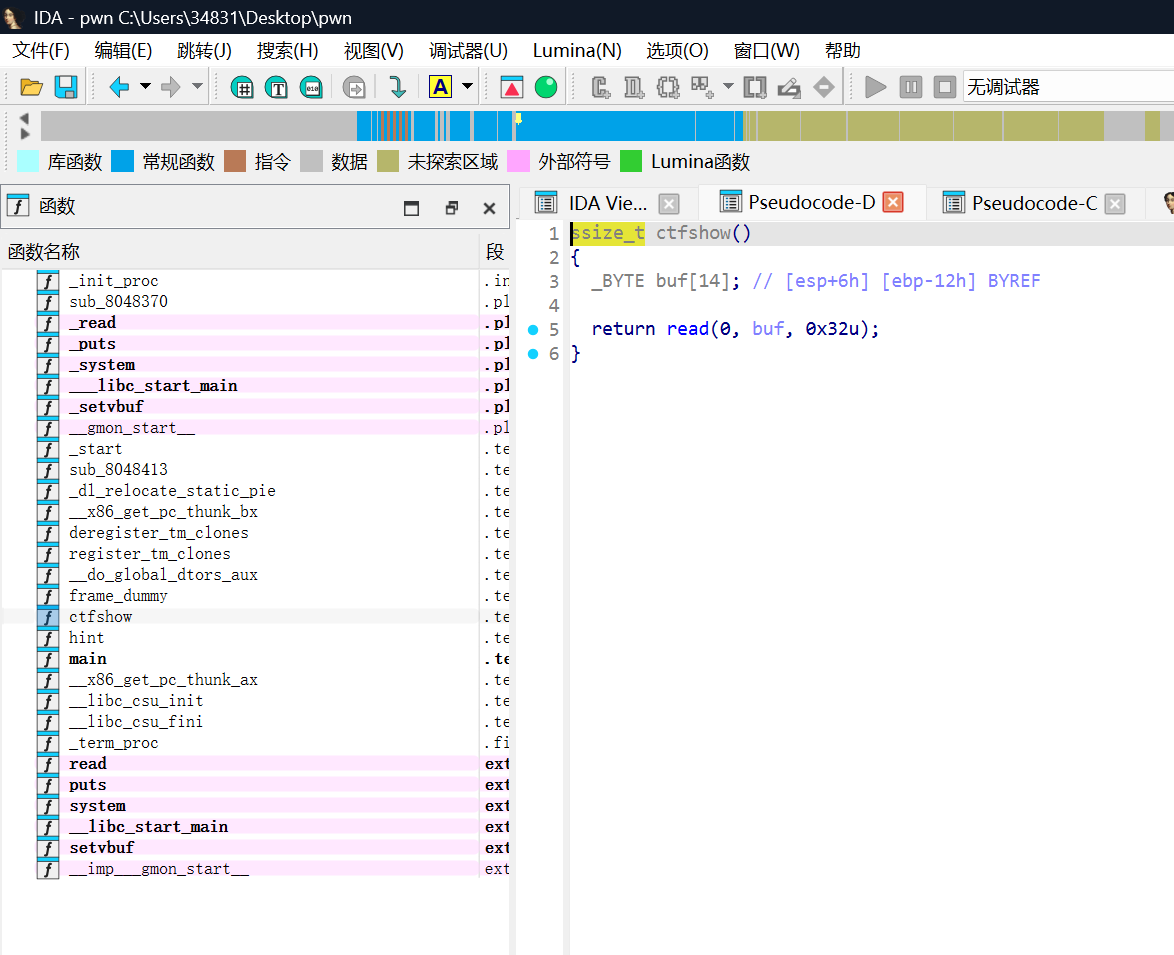This screenshot has height=955, width=1174.
Task: Click the curved down arrow toolbar icon
Action: click(398, 87)
